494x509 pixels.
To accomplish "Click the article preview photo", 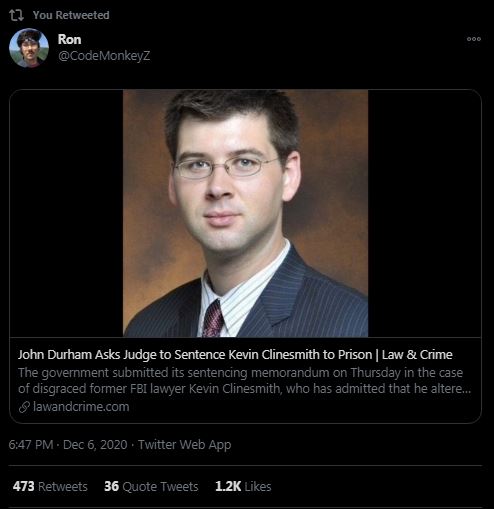I will (x=246, y=213).
